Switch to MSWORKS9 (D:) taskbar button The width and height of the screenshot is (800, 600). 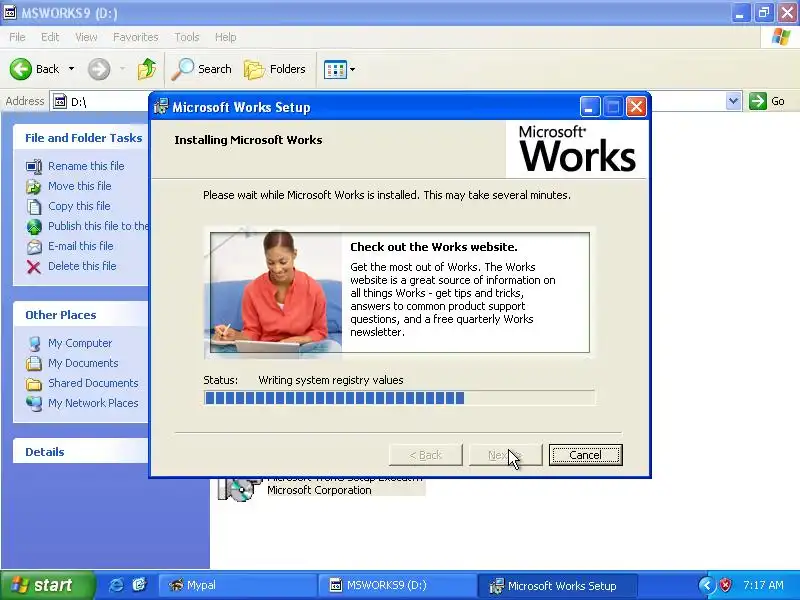pyautogui.click(x=396, y=585)
